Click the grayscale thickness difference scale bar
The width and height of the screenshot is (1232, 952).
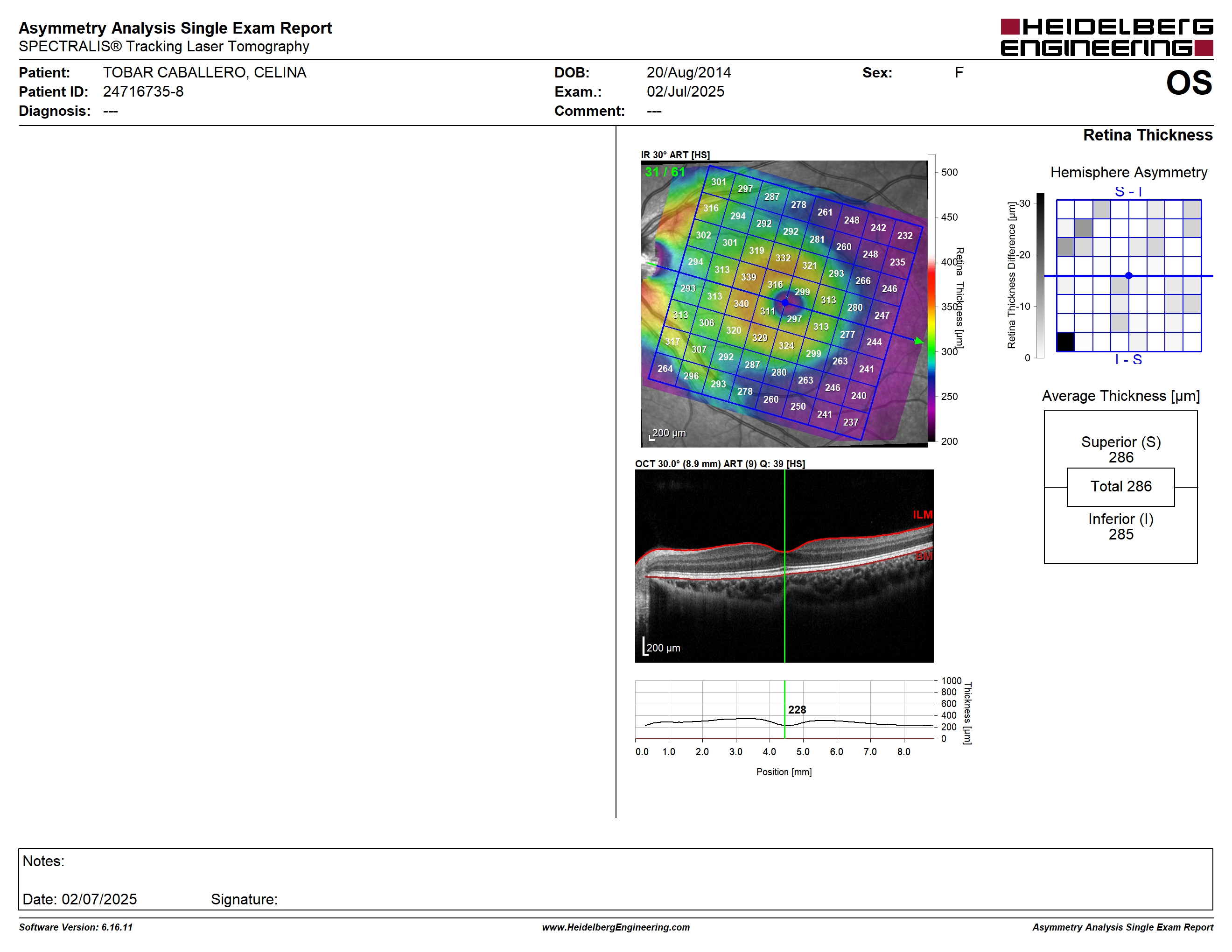(1040, 275)
